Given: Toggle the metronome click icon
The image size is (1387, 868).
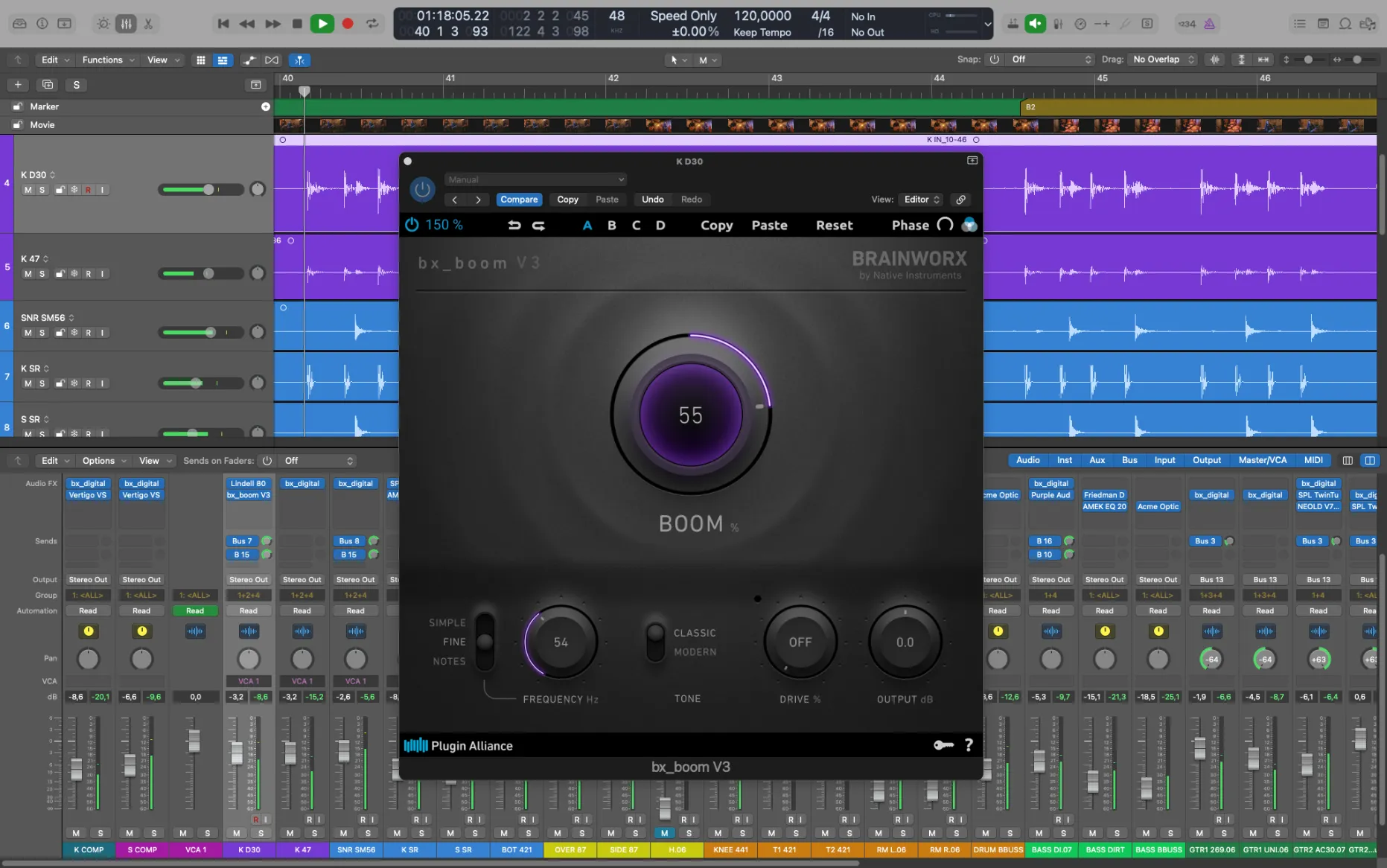Looking at the screenshot, I should (x=1210, y=24).
